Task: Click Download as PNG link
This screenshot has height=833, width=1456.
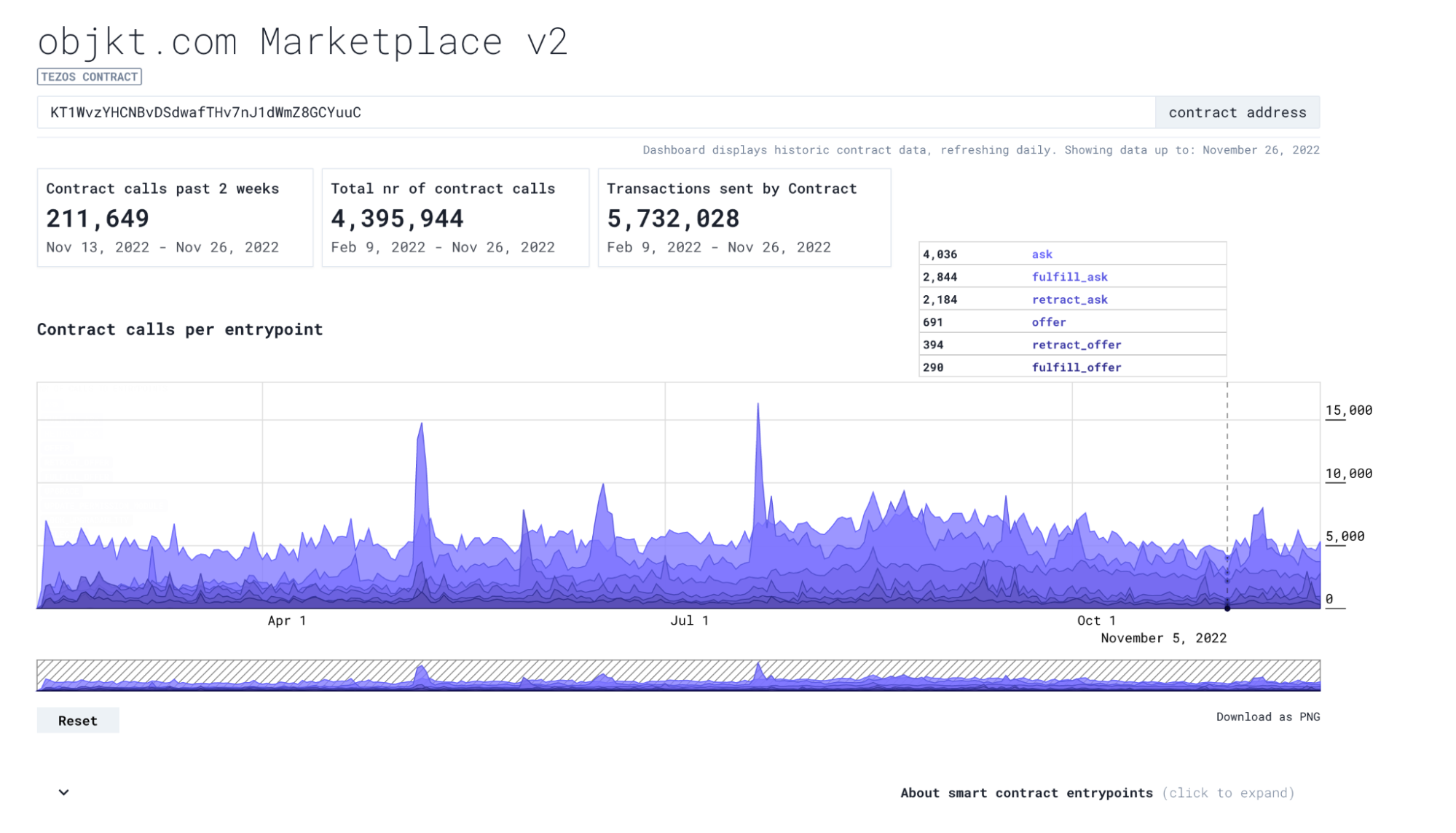Action: click(1267, 717)
